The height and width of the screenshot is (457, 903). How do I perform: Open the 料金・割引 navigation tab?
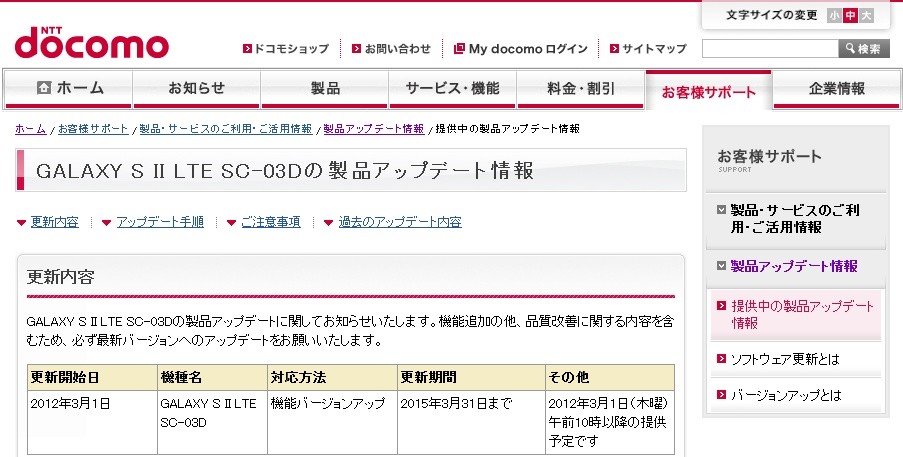580,89
